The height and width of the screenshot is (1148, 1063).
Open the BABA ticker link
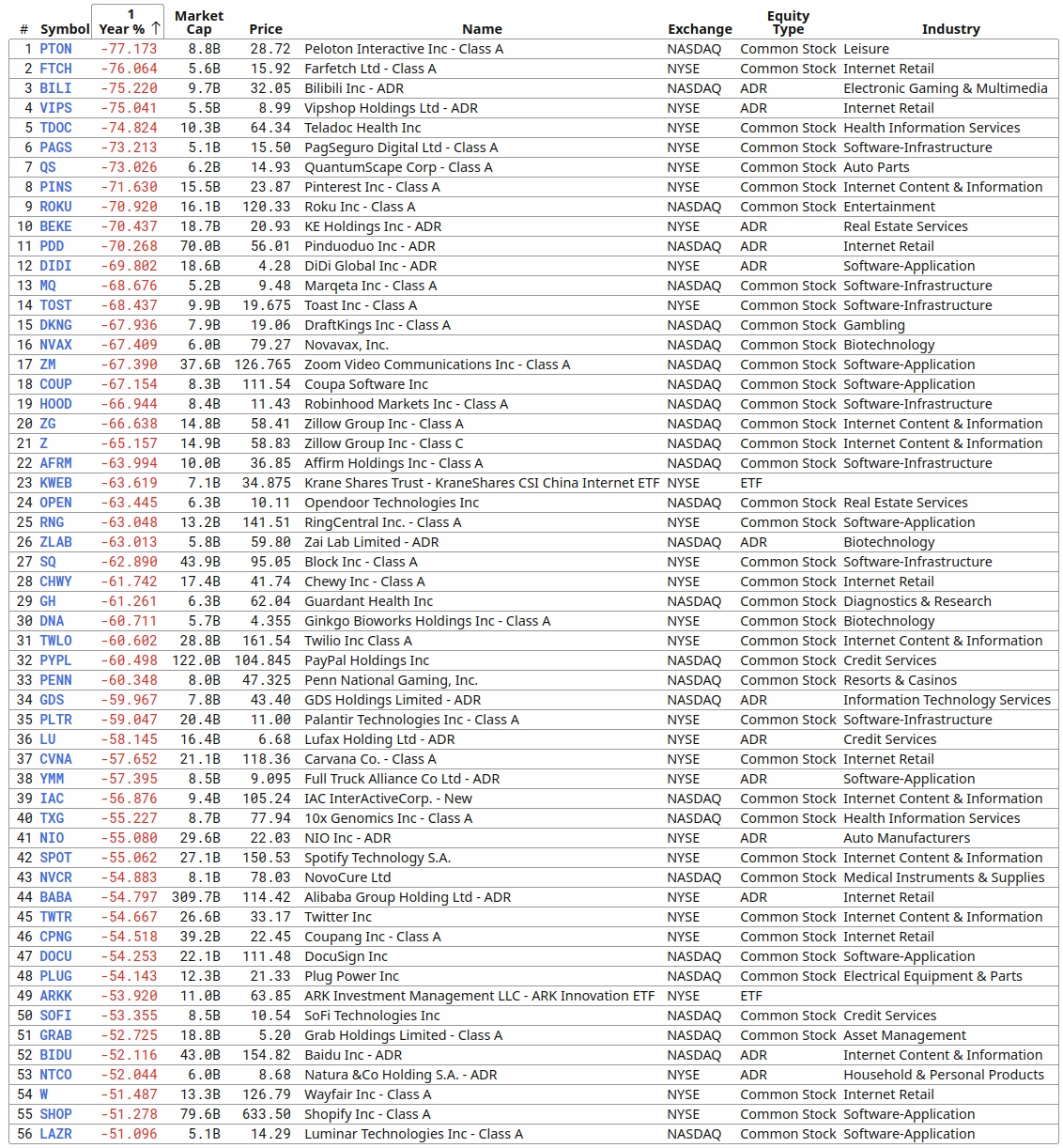pos(55,897)
